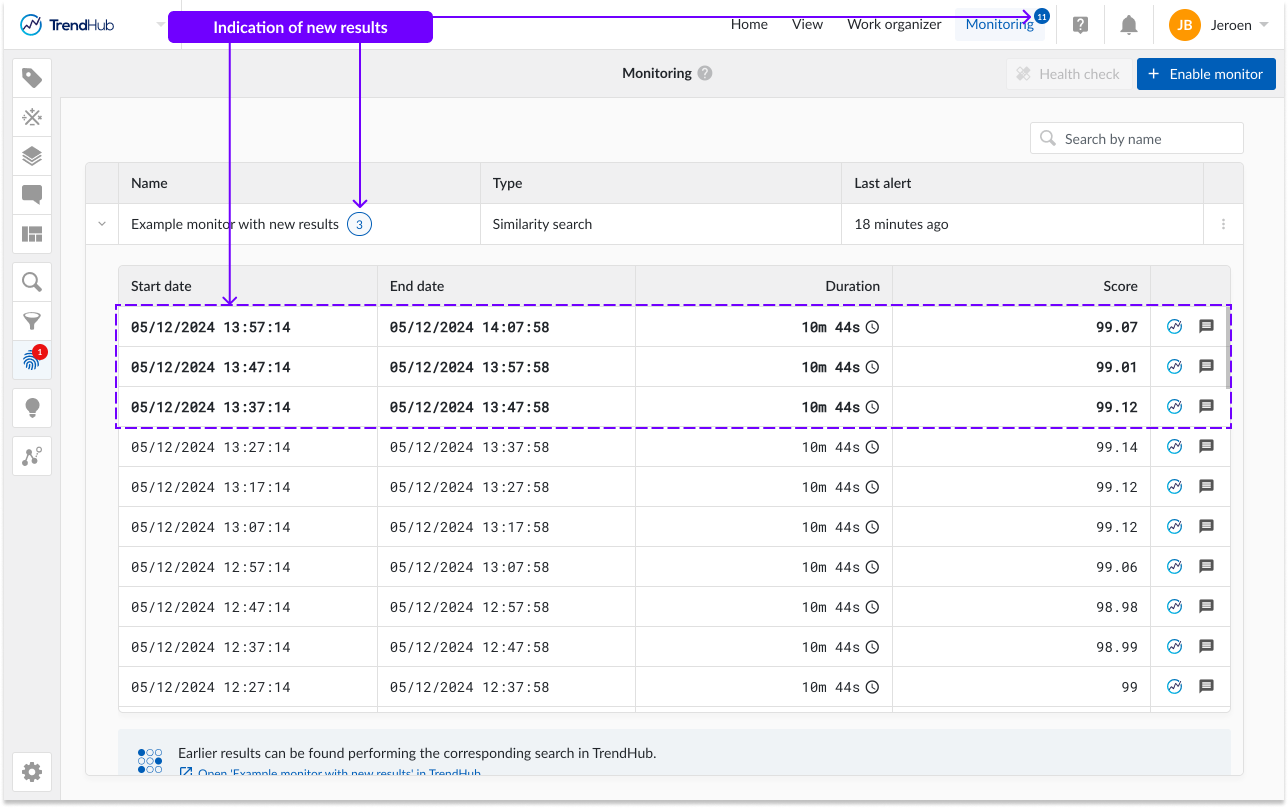Open comment icon for score 99.01 row

1206,366
